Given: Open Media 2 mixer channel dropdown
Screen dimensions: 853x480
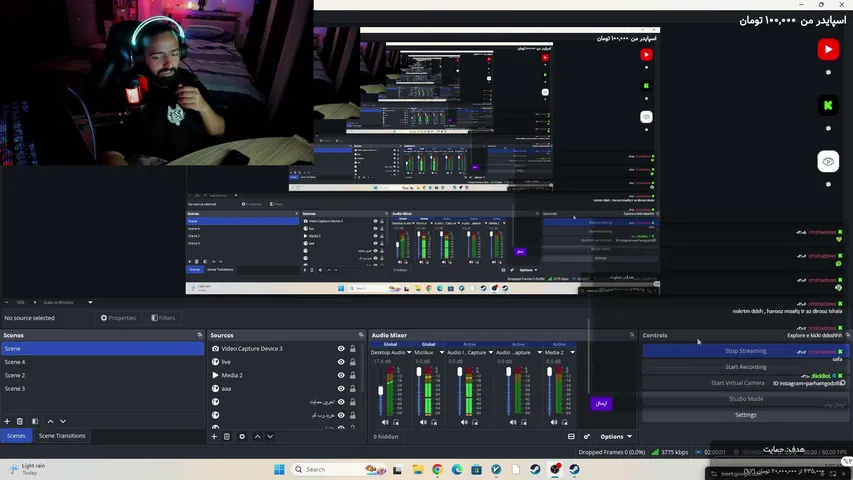Looking at the screenshot, I should tap(572, 353).
